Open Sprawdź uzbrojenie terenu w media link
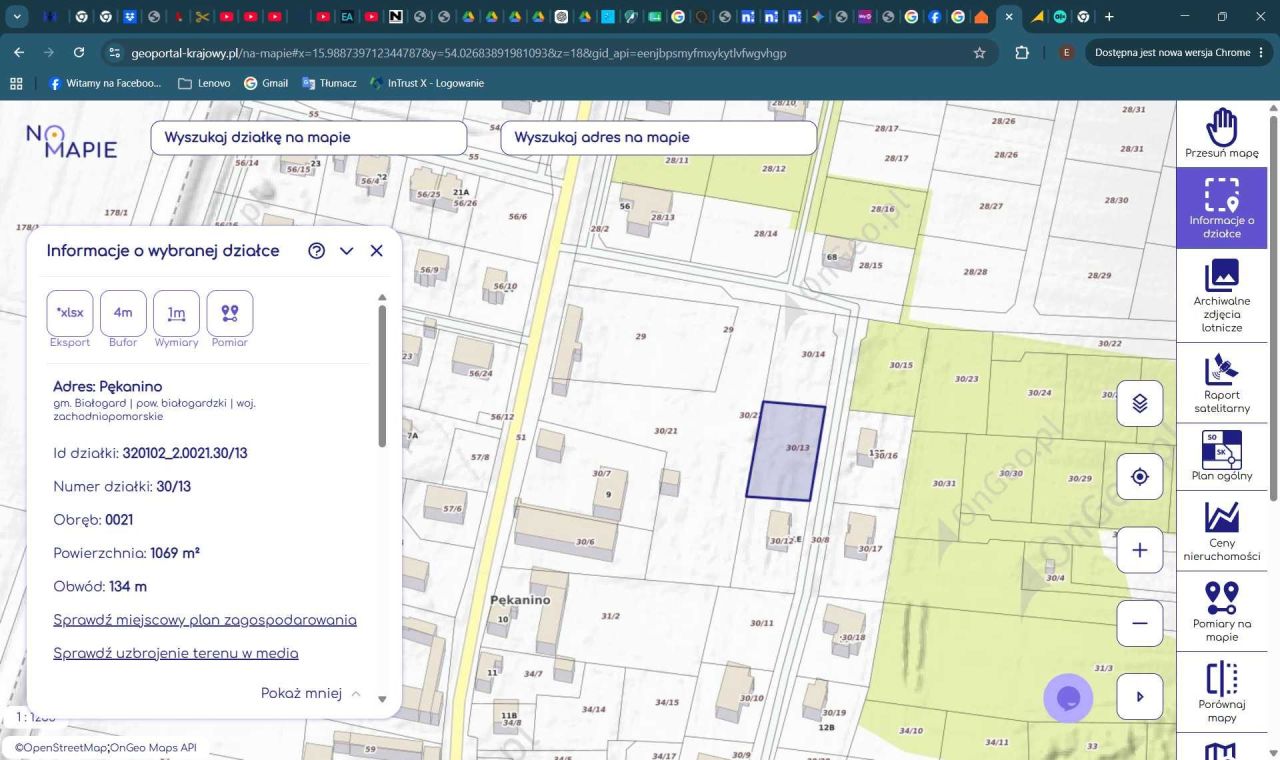Image resolution: width=1280 pixels, height=760 pixels. 176,653
